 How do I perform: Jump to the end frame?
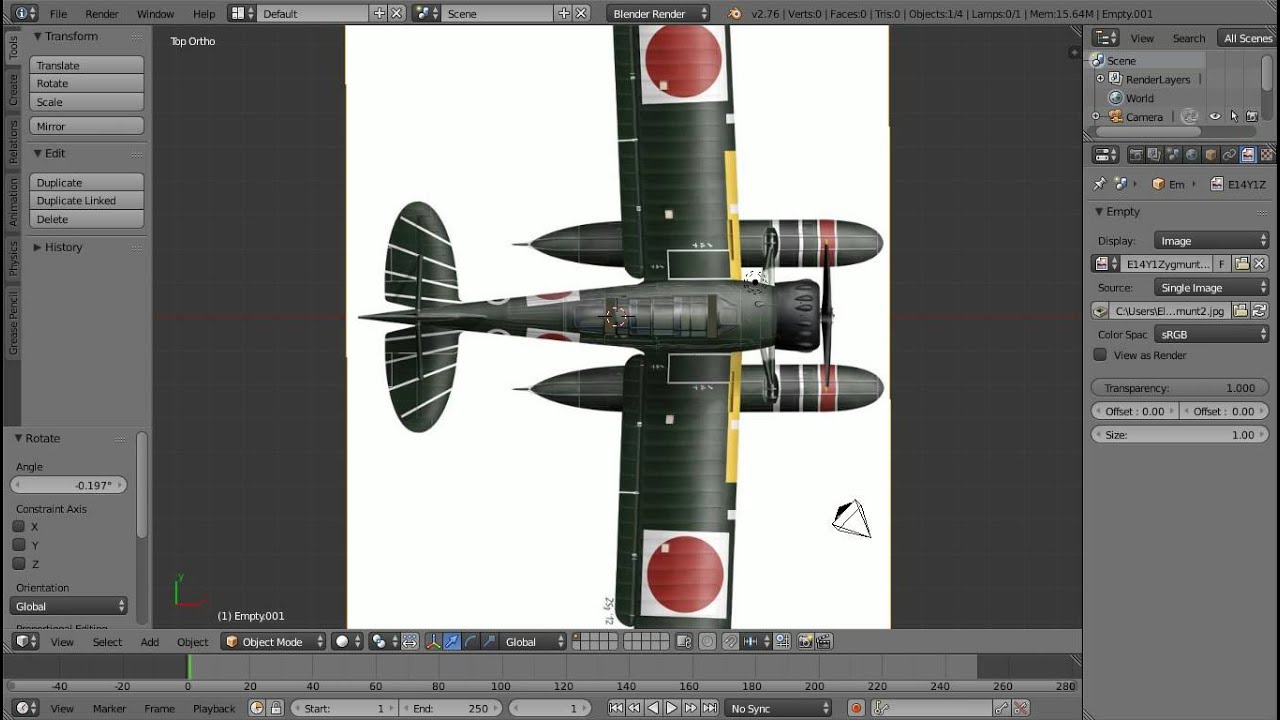(x=710, y=708)
